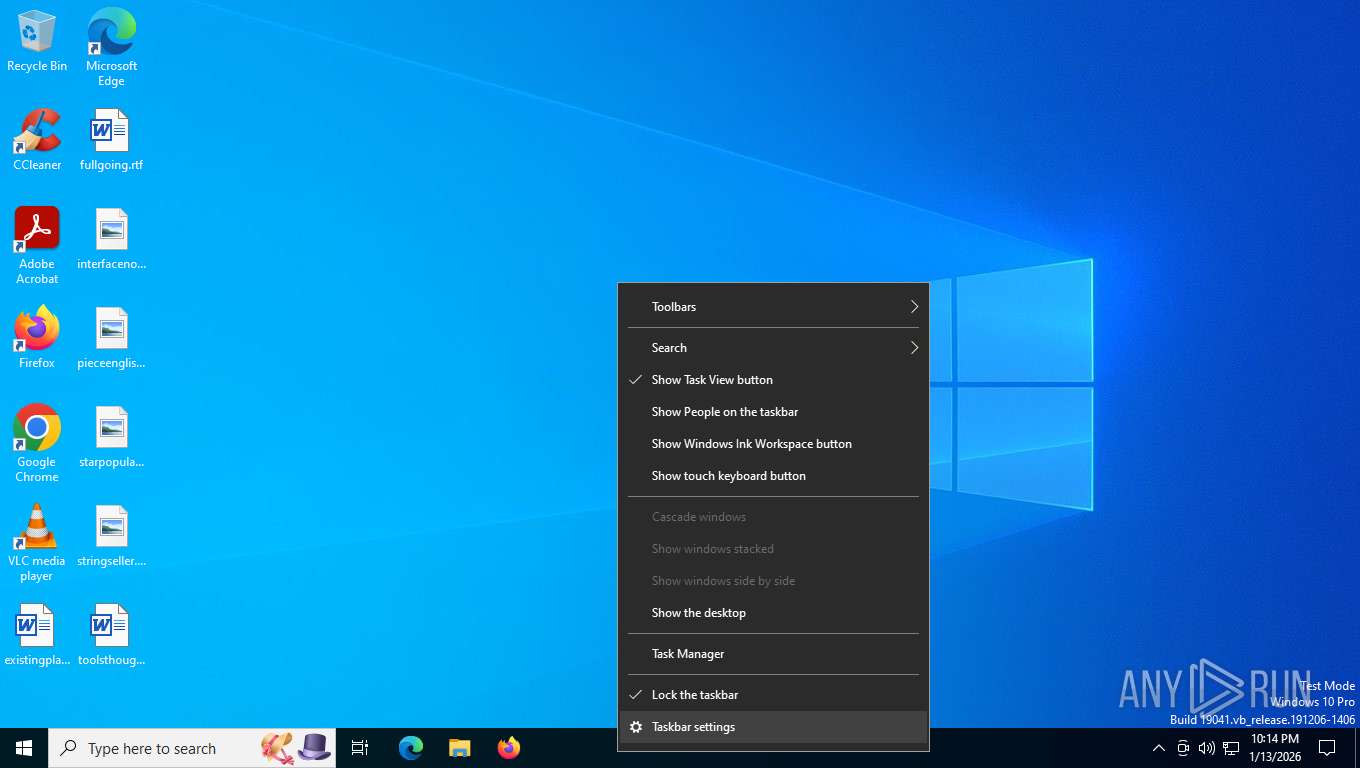Click the Task View taskbar button
The height and width of the screenshot is (768, 1360).
tap(360, 748)
